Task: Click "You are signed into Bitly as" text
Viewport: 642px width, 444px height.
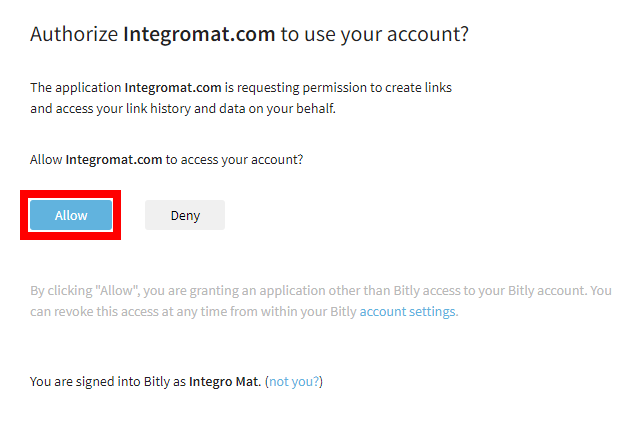Action: (108, 382)
